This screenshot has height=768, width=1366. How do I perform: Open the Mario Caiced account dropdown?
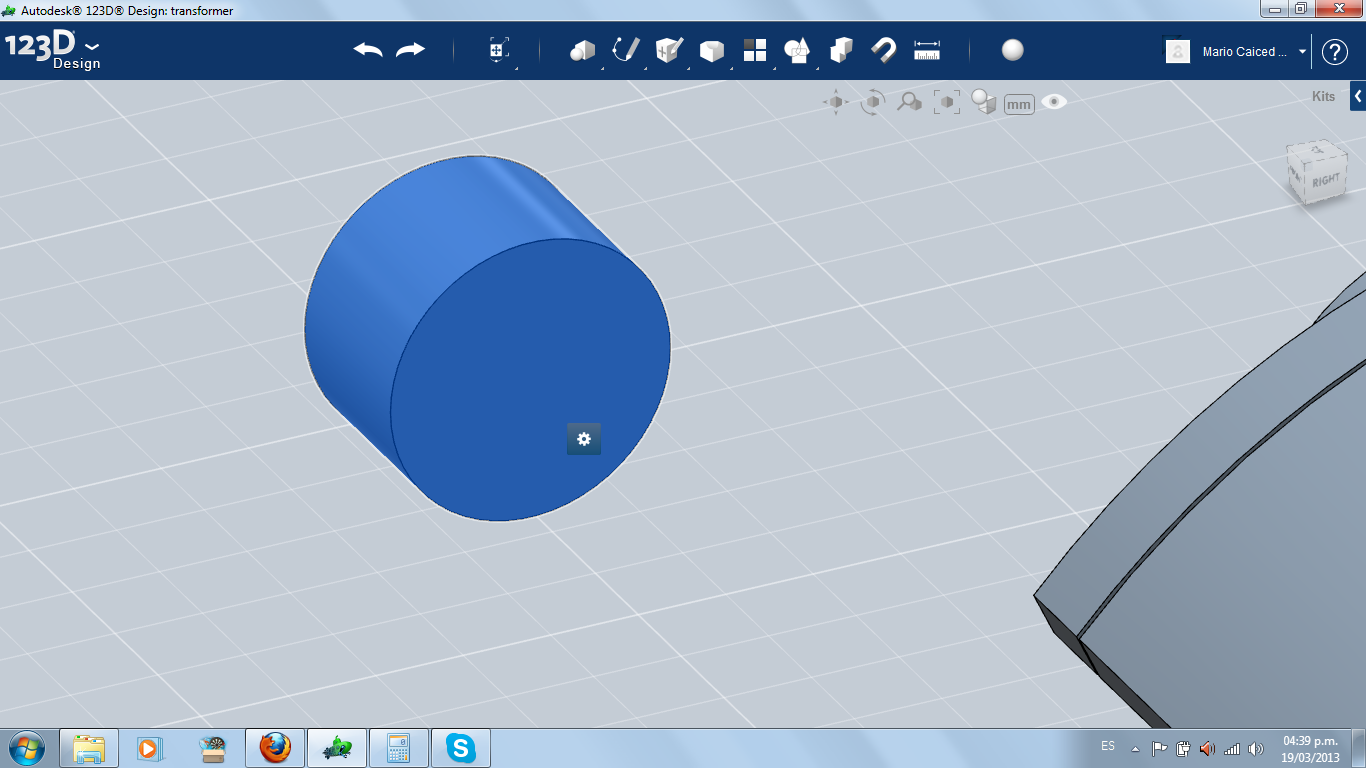tap(1255, 52)
